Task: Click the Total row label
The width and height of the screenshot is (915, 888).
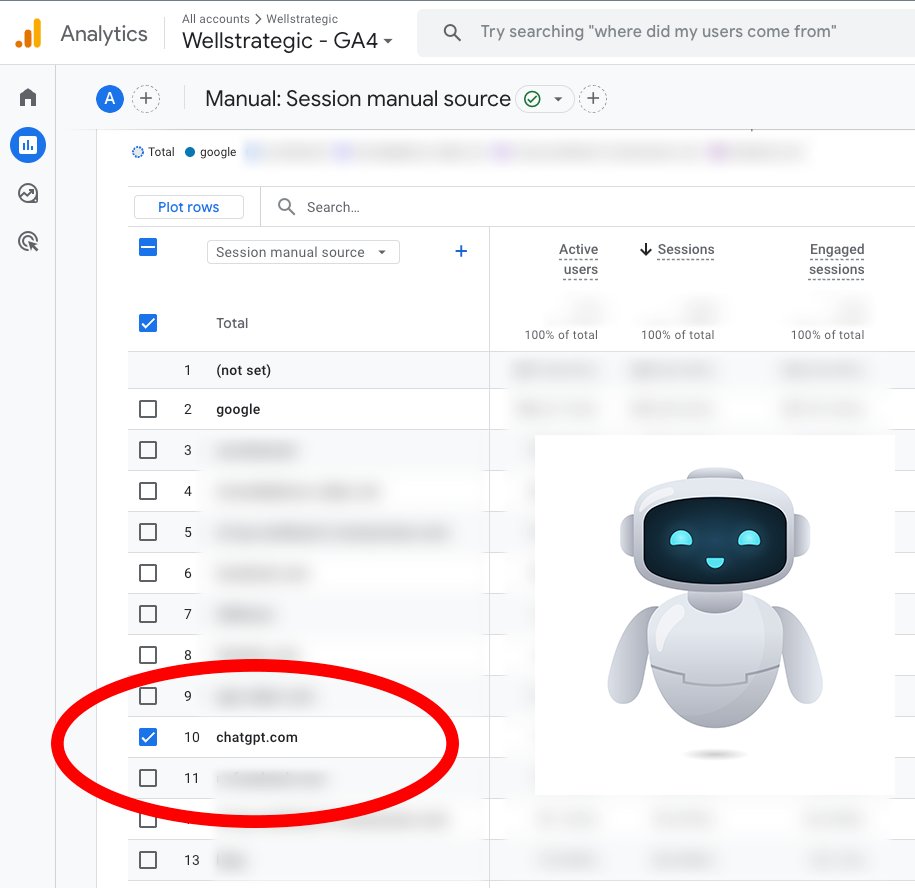Action: coord(232,323)
